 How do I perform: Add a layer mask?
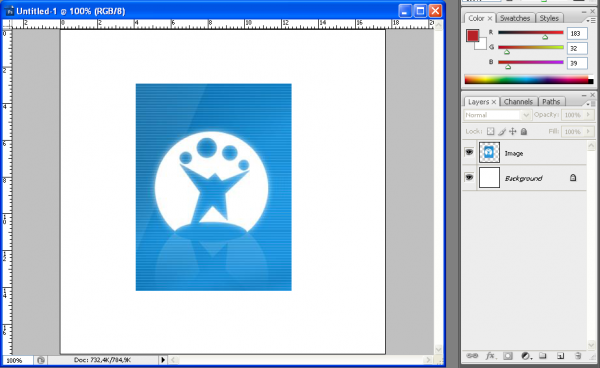508,356
